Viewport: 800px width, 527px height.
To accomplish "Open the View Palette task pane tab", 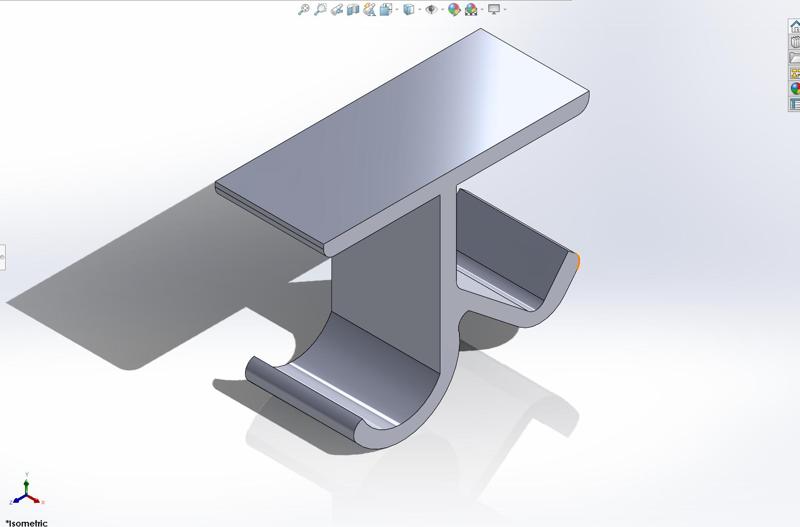I will [794, 73].
